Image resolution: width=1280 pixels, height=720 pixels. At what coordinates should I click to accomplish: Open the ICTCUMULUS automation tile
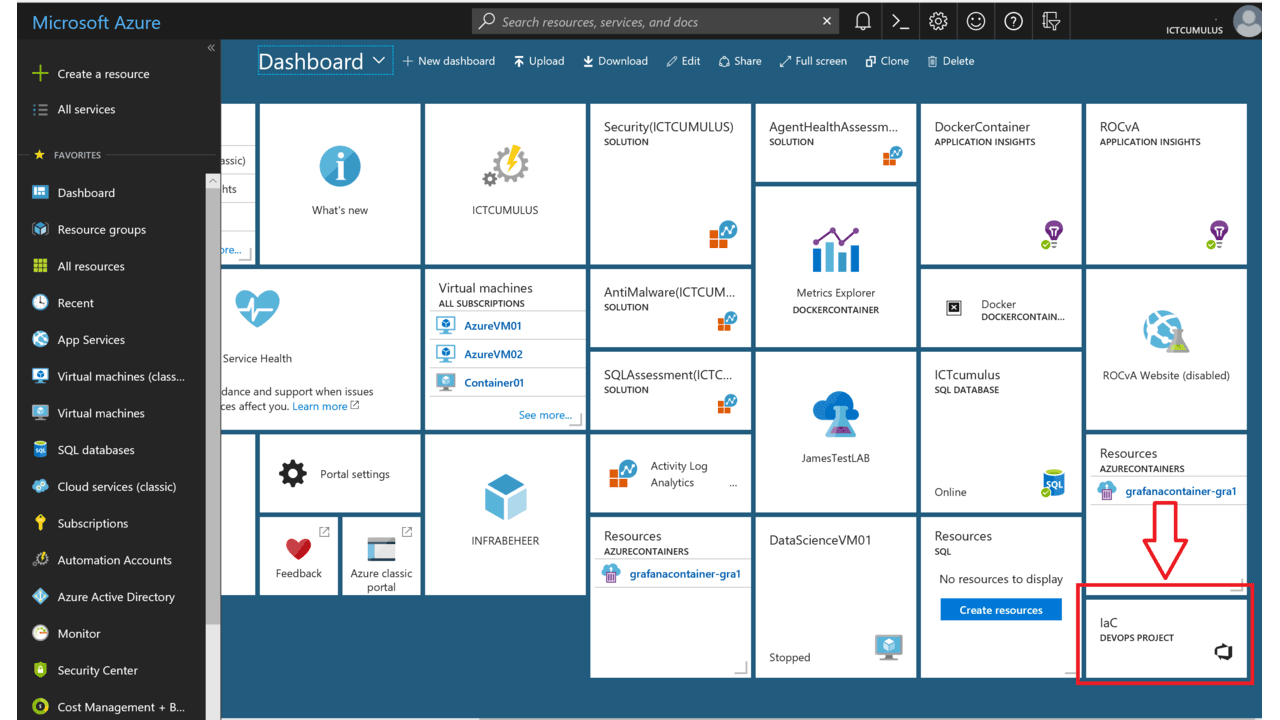[x=505, y=183]
